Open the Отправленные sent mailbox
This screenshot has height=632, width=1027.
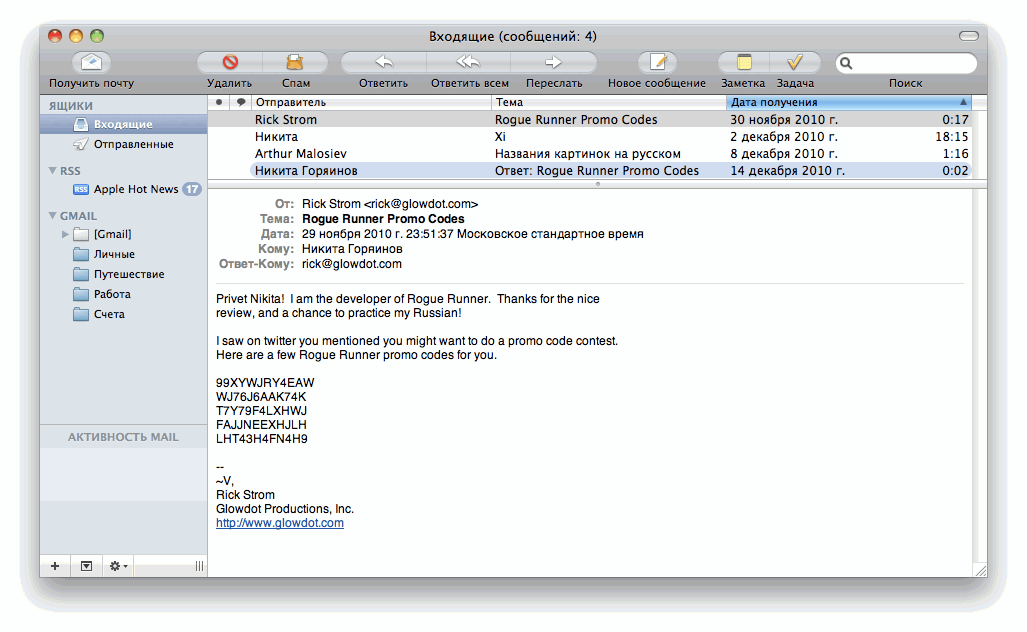point(123,144)
